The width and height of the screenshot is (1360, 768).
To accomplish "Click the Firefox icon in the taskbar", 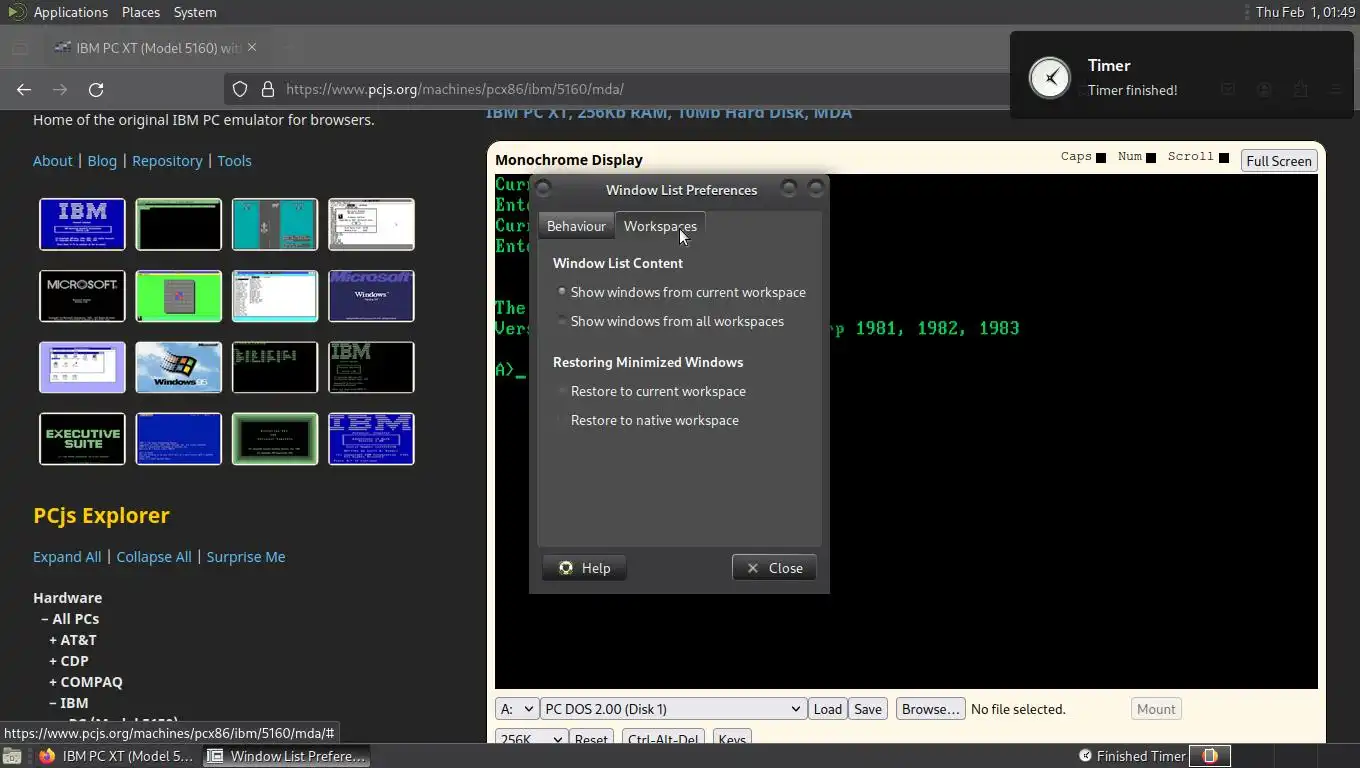I will [x=47, y=756].
